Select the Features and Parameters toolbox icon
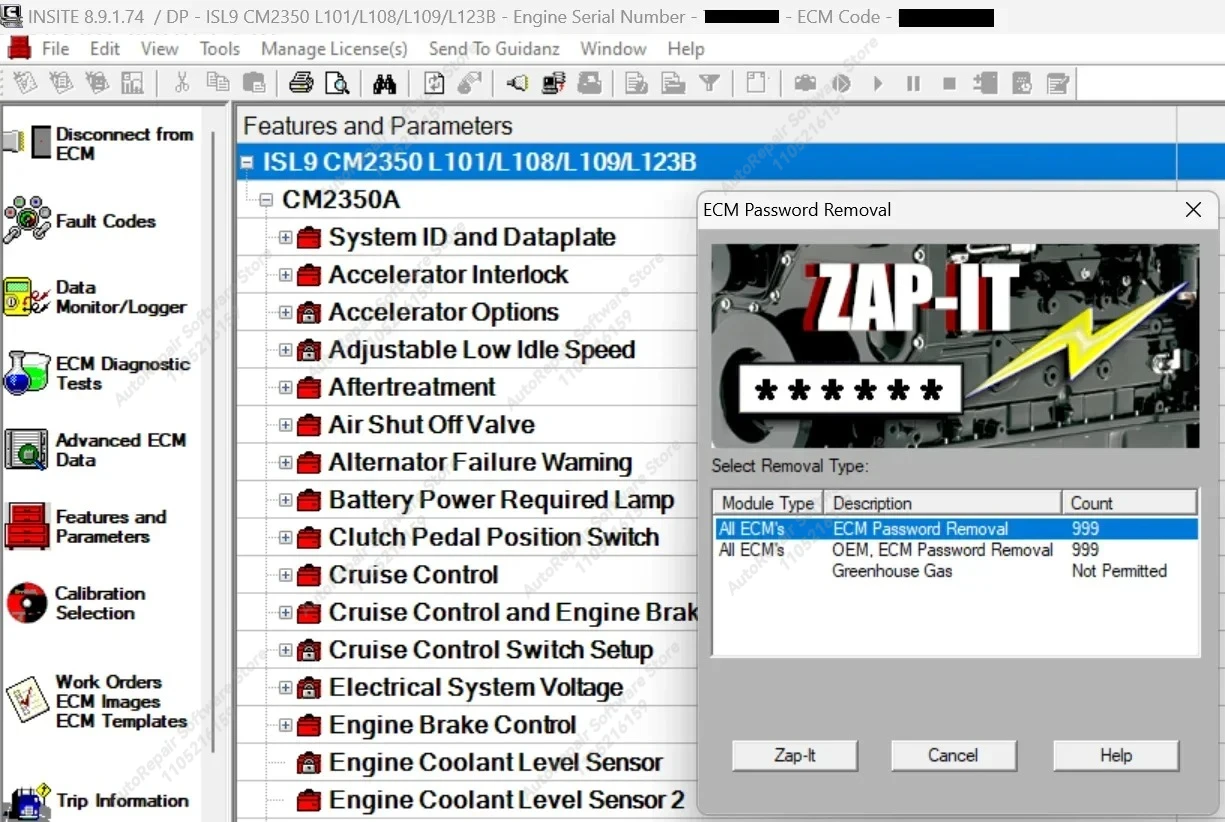 pyautogui.click(x=27, y=526)
